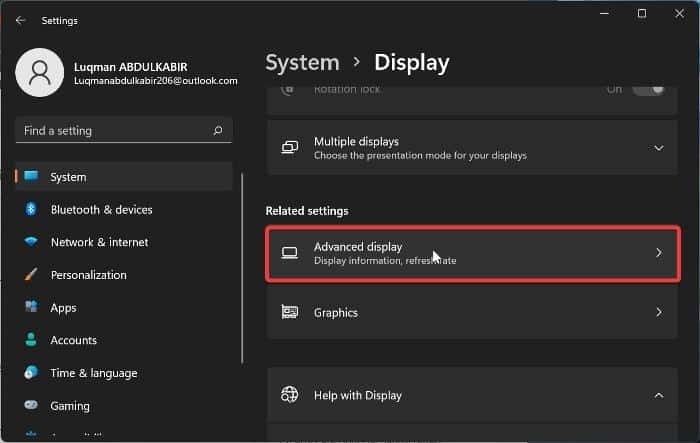This screenshot has height=443, width=700.
Task: Click the Time & language globe icon
Action: coord(31,372)
